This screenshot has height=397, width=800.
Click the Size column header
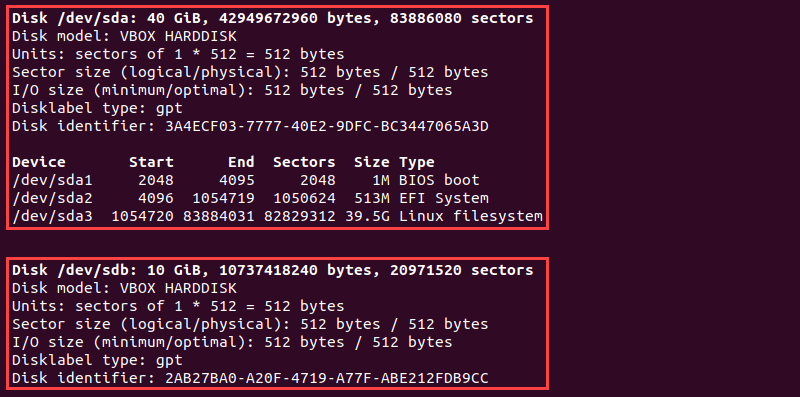[371, 162]
